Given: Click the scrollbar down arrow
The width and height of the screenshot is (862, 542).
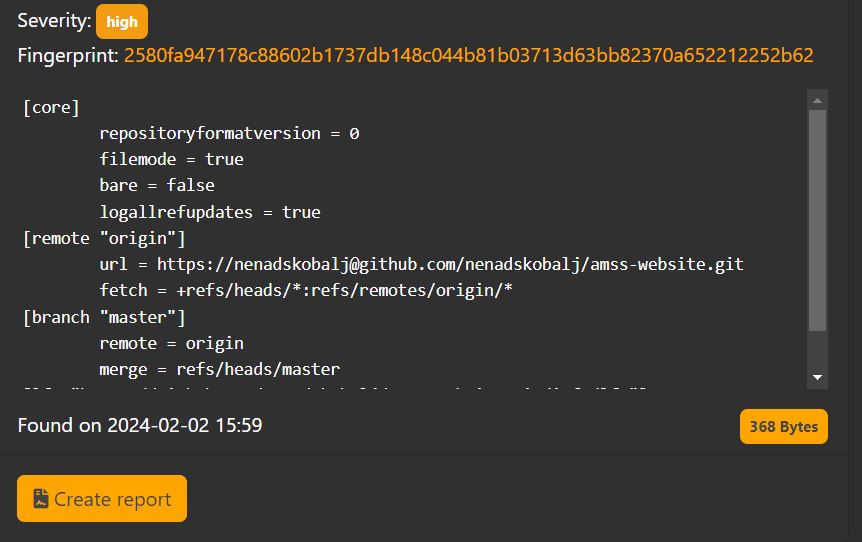Looking at the screenshot, I should pos(817,377).
